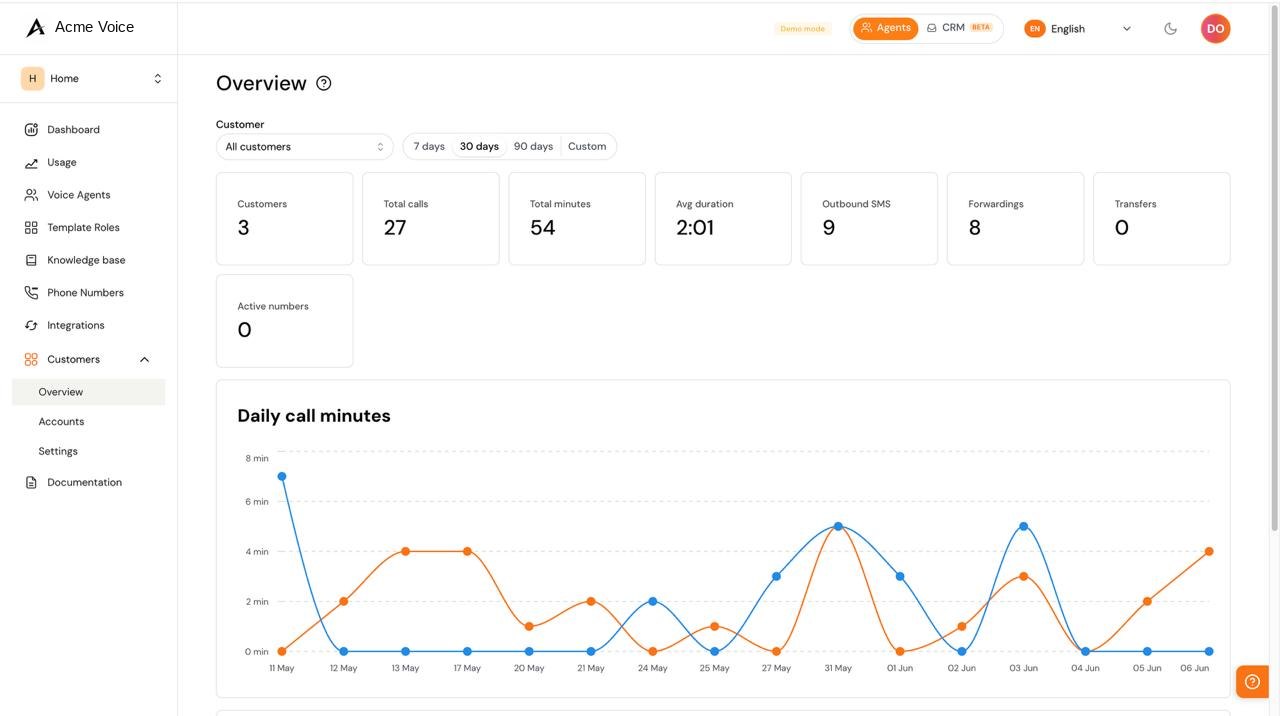Select Overview in the sidebar
1280x716 pixels.
pyautogui.click(x=88, y=392)
